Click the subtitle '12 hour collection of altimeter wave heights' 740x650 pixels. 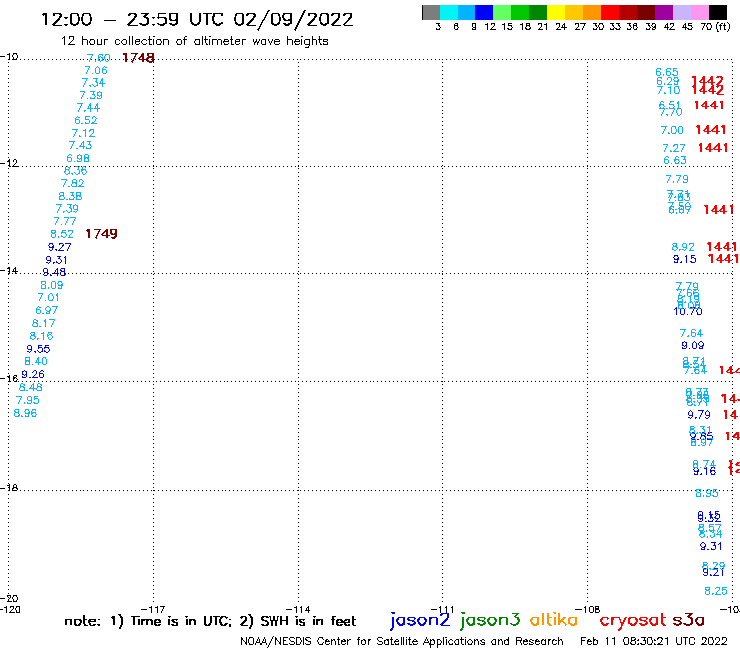(x=194, y=41)
